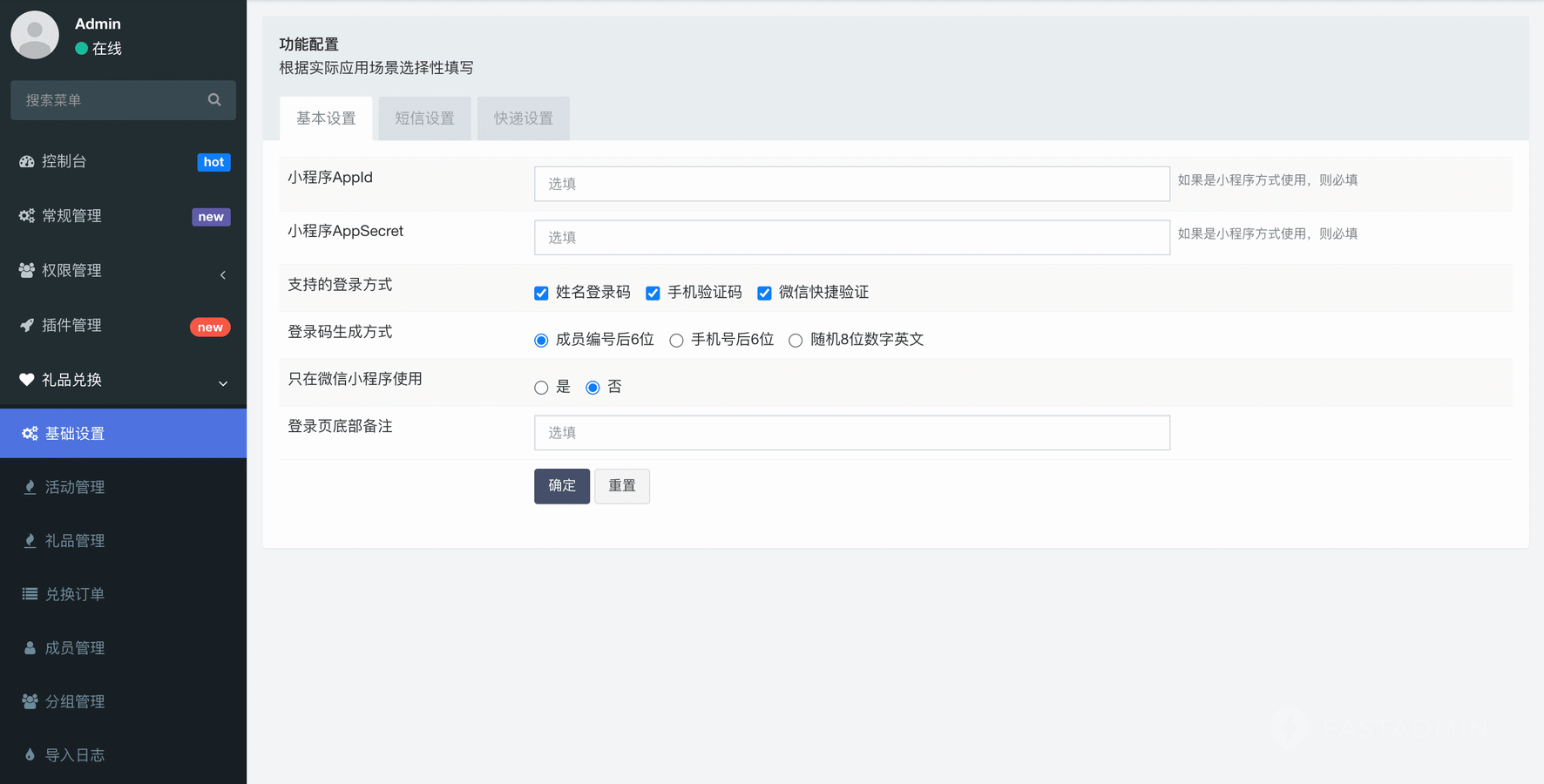Image resolution: width=1544 pixels, height=784 pixels.
Task: Click the group icon beside 分组管理
Action: coord(30,701)
